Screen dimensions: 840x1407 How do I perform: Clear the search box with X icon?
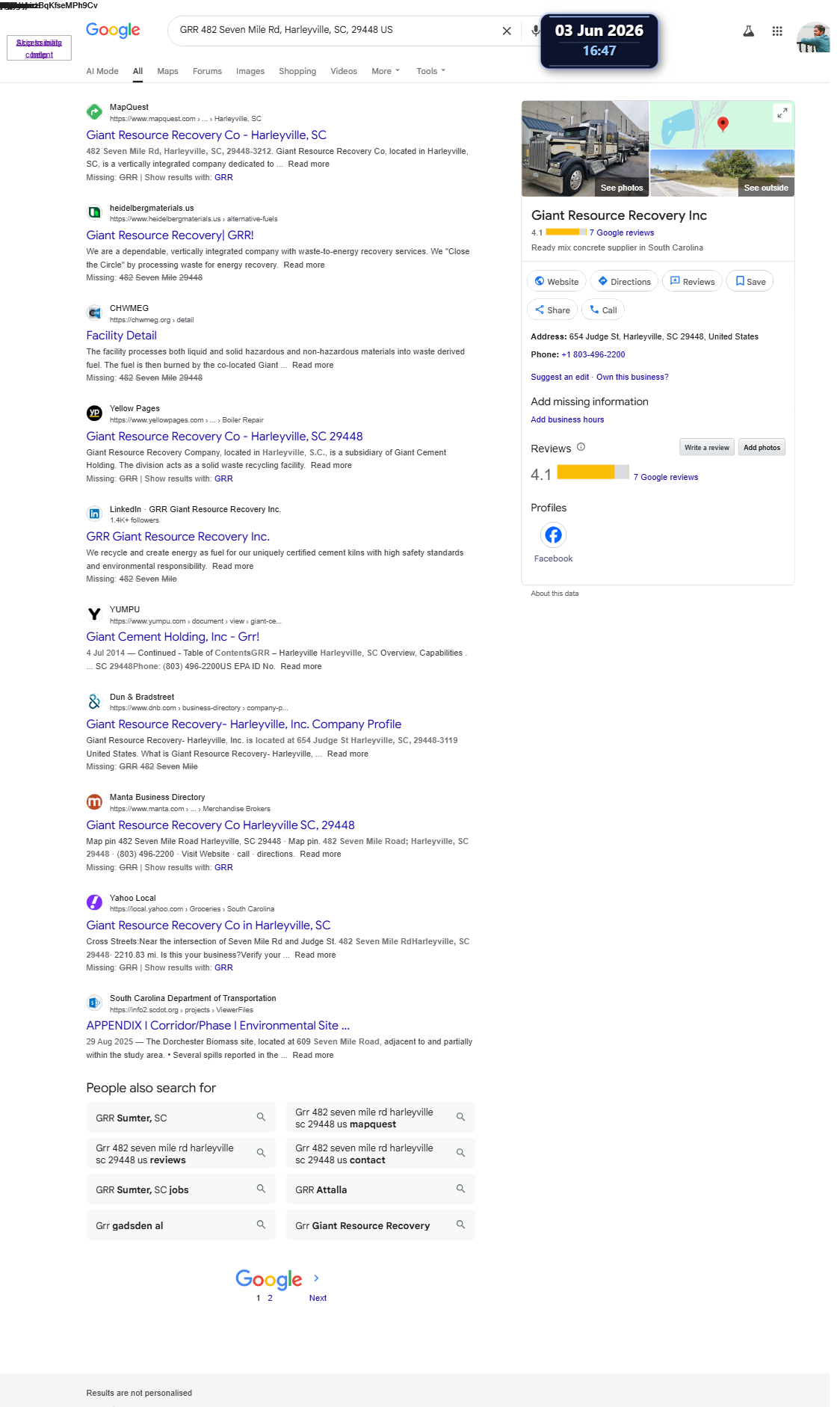(507, 31)
